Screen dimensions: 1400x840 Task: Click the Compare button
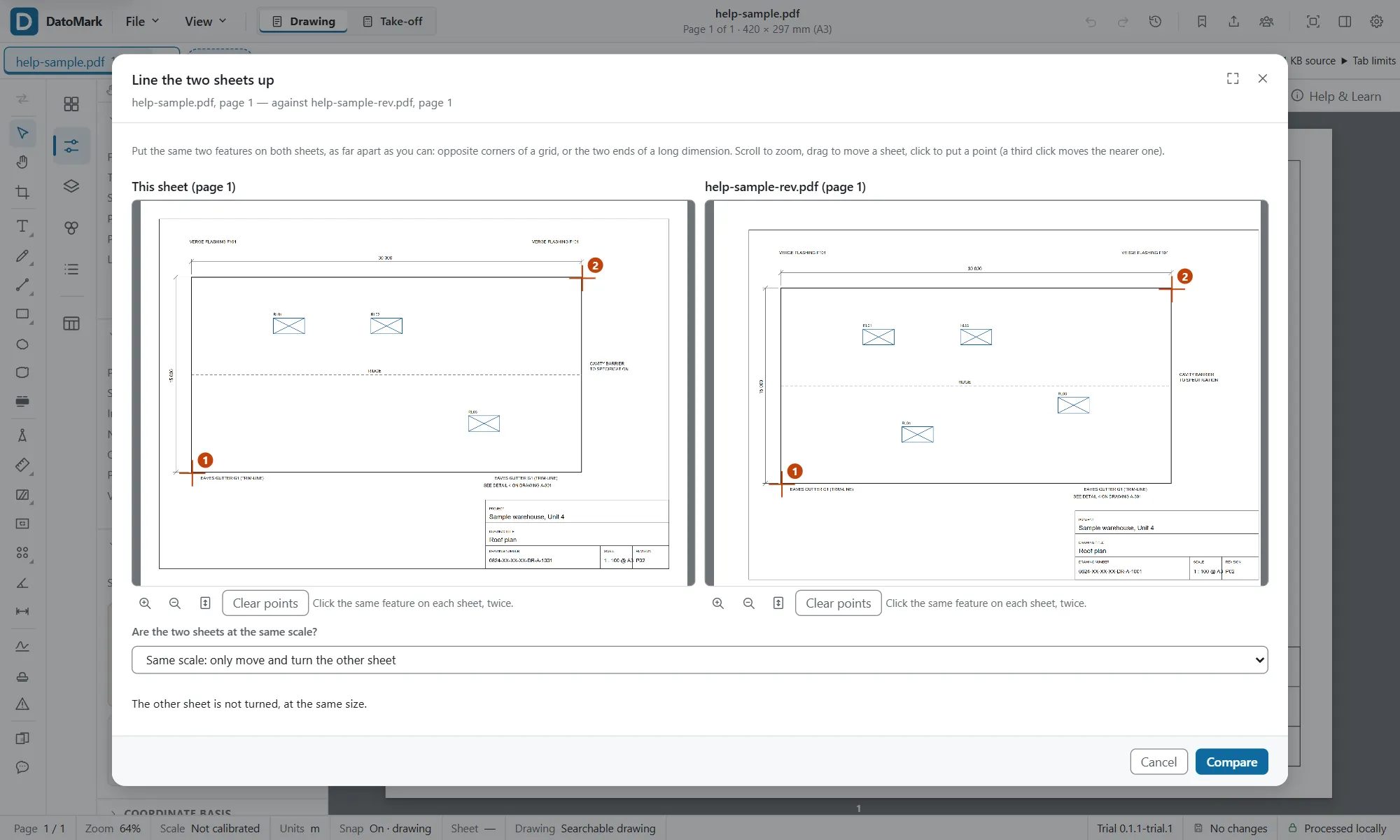pos(1232,762)
